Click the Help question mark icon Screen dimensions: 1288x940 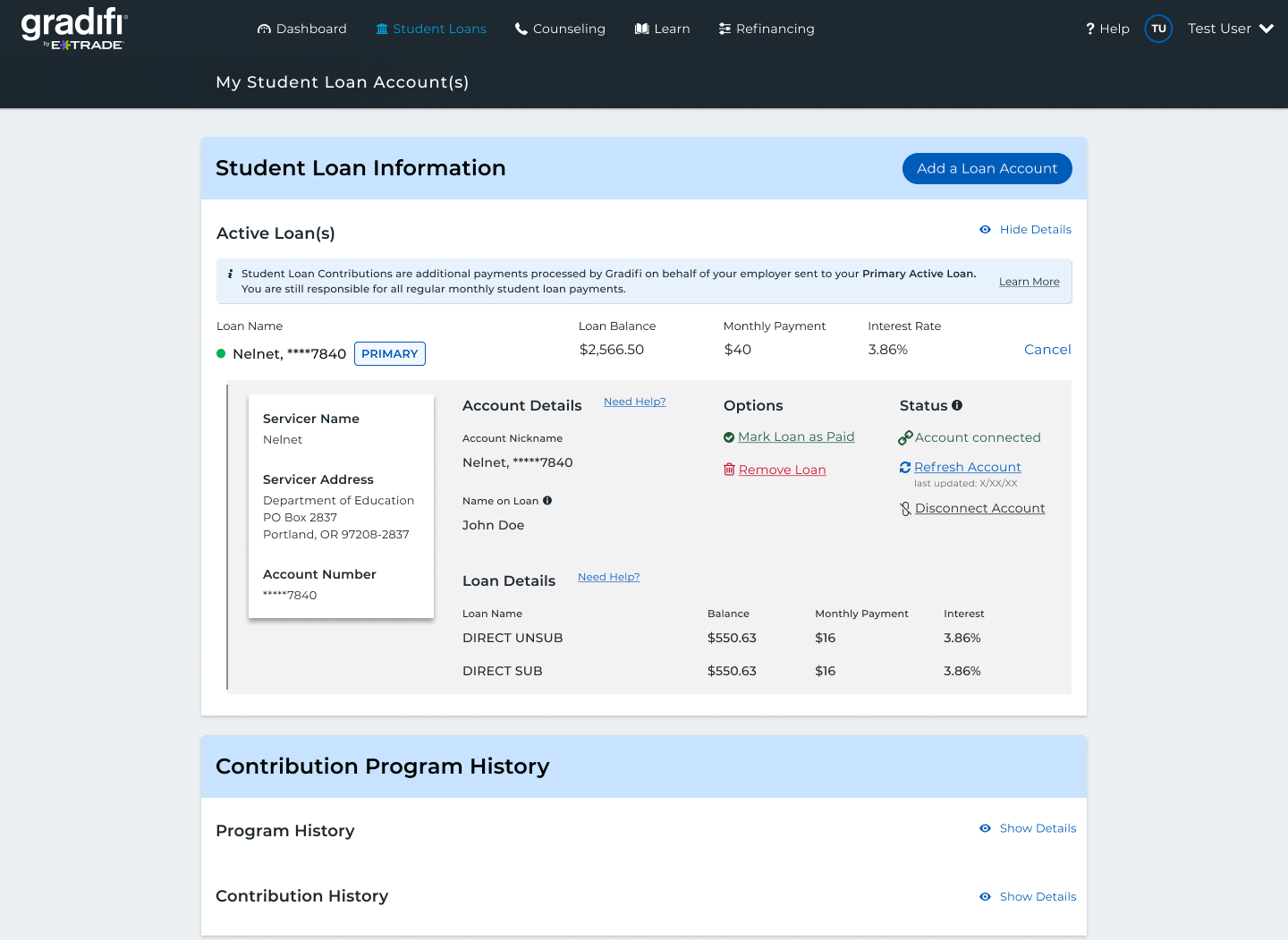1090,29
